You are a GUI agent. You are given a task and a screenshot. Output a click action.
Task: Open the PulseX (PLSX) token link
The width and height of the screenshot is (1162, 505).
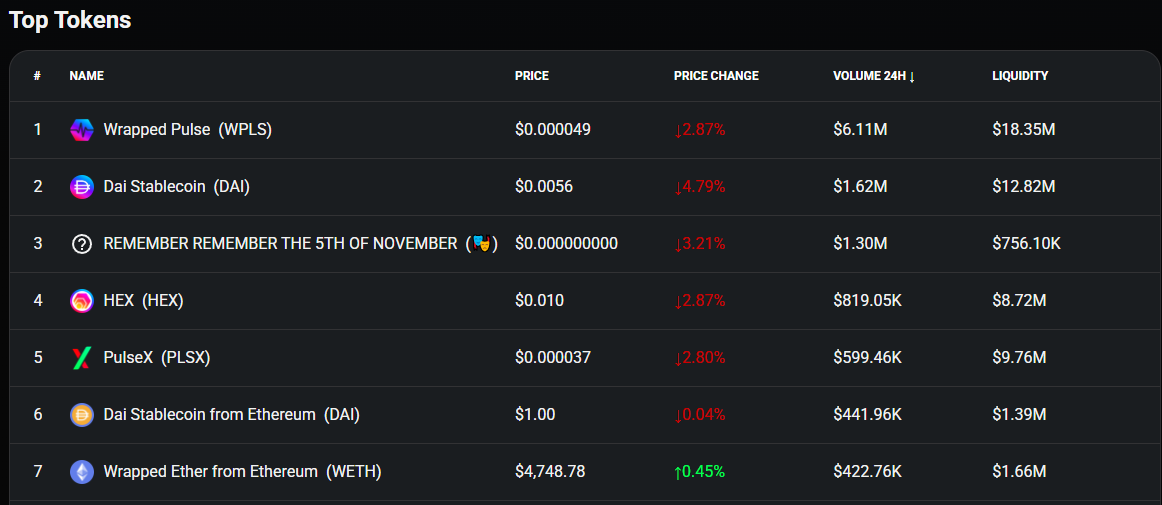click(157, 357)
